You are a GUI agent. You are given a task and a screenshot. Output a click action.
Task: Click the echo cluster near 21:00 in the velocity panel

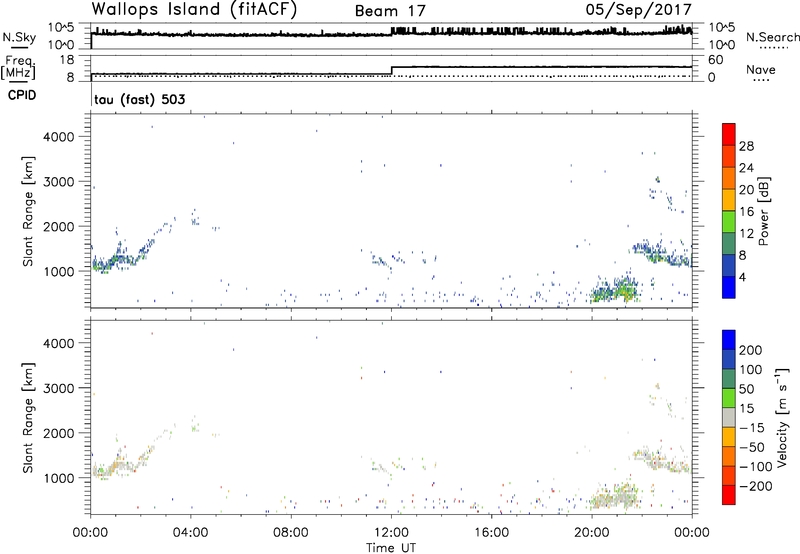(x=615, y=497)
